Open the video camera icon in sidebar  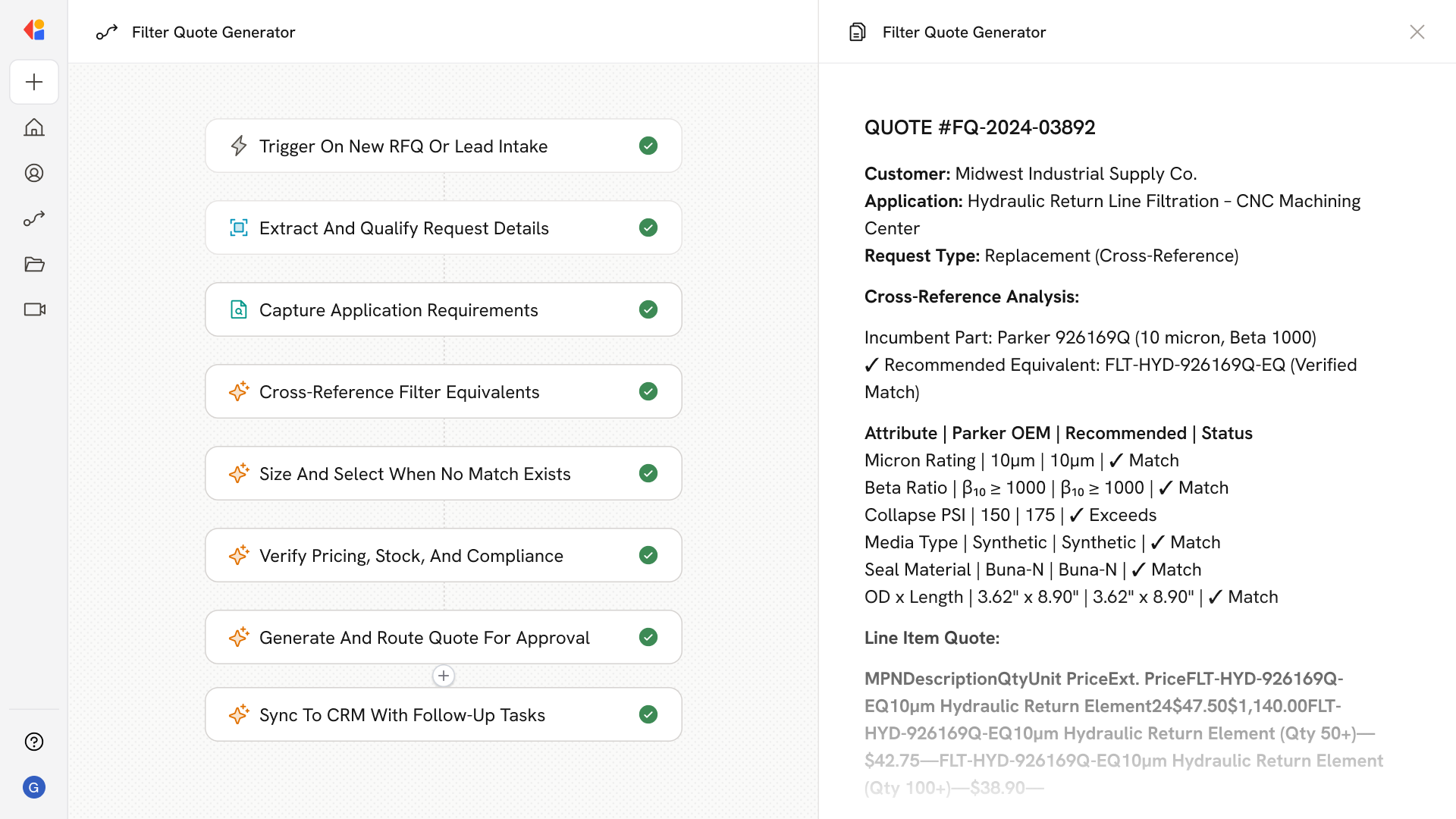(34, 309)
